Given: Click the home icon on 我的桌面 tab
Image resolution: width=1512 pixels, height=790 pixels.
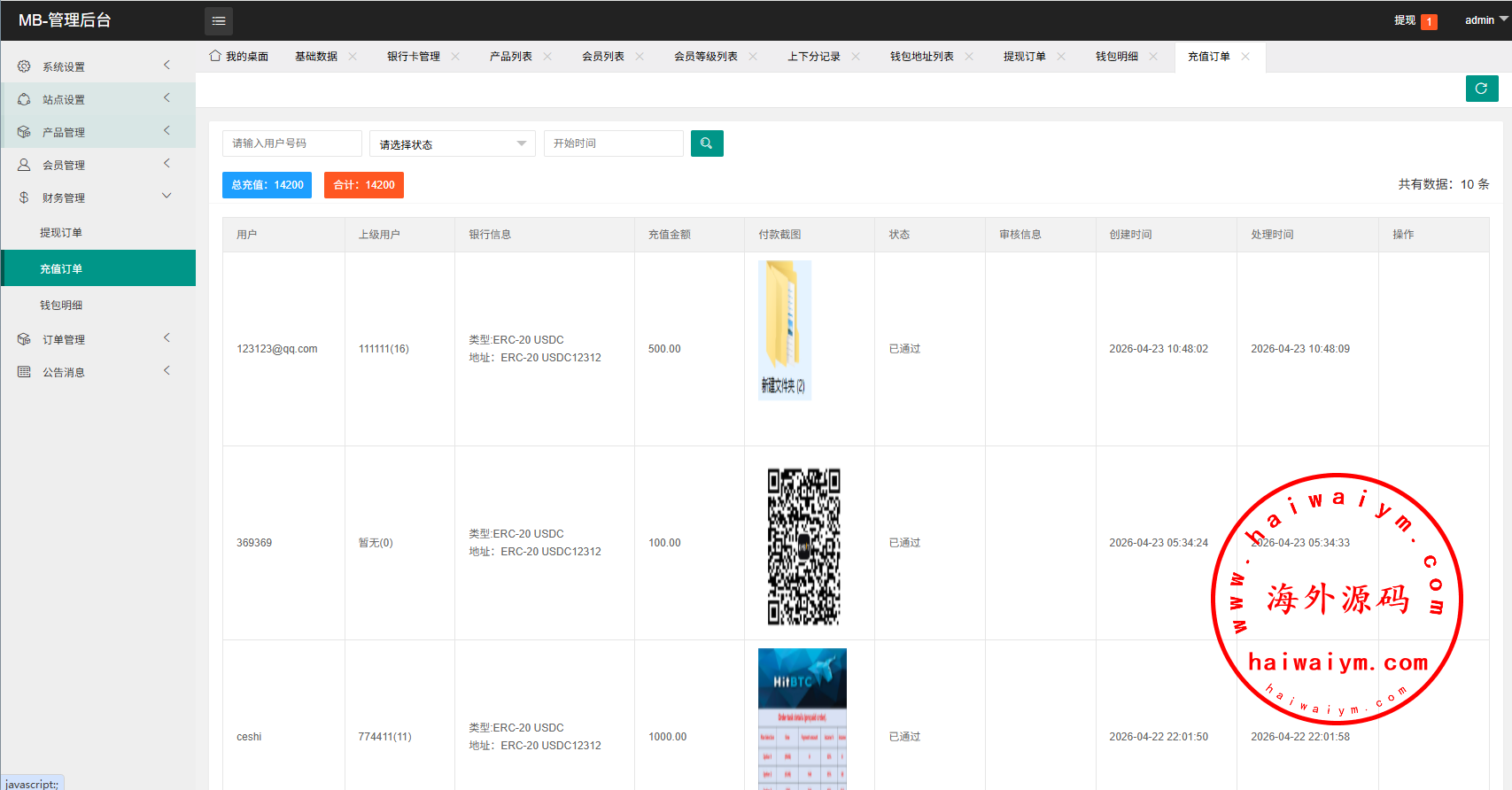Looking at the screenshot, I should (x=215, y=56).
